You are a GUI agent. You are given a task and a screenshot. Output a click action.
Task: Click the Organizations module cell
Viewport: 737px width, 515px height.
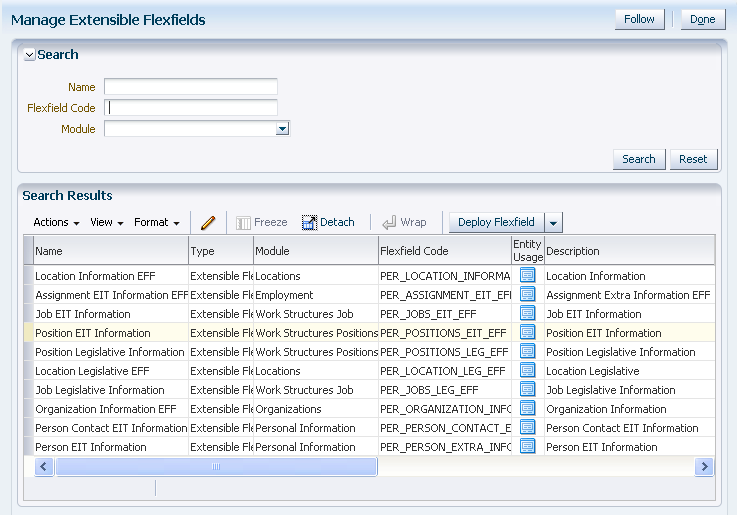pyautogui.click(x=316, y=409)
